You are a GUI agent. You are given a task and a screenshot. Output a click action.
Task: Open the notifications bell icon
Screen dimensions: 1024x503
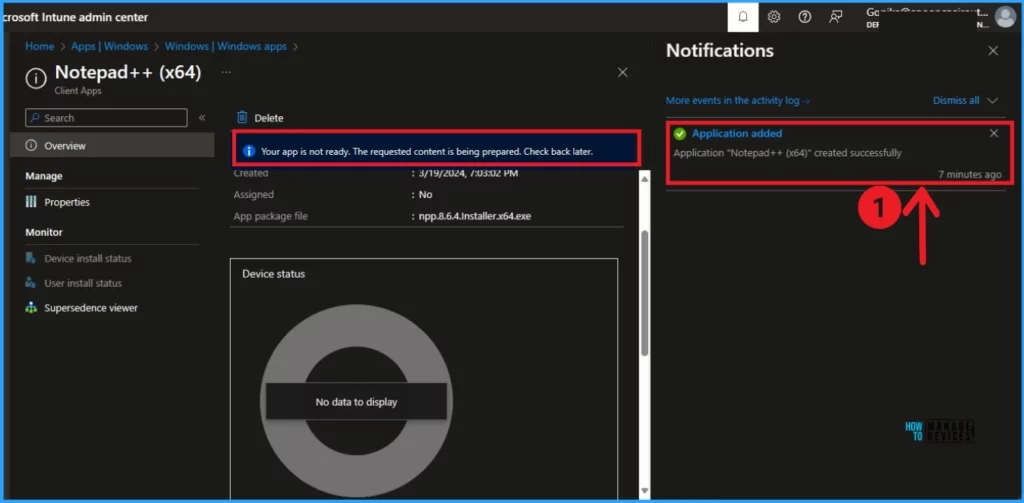click(743, 17)
